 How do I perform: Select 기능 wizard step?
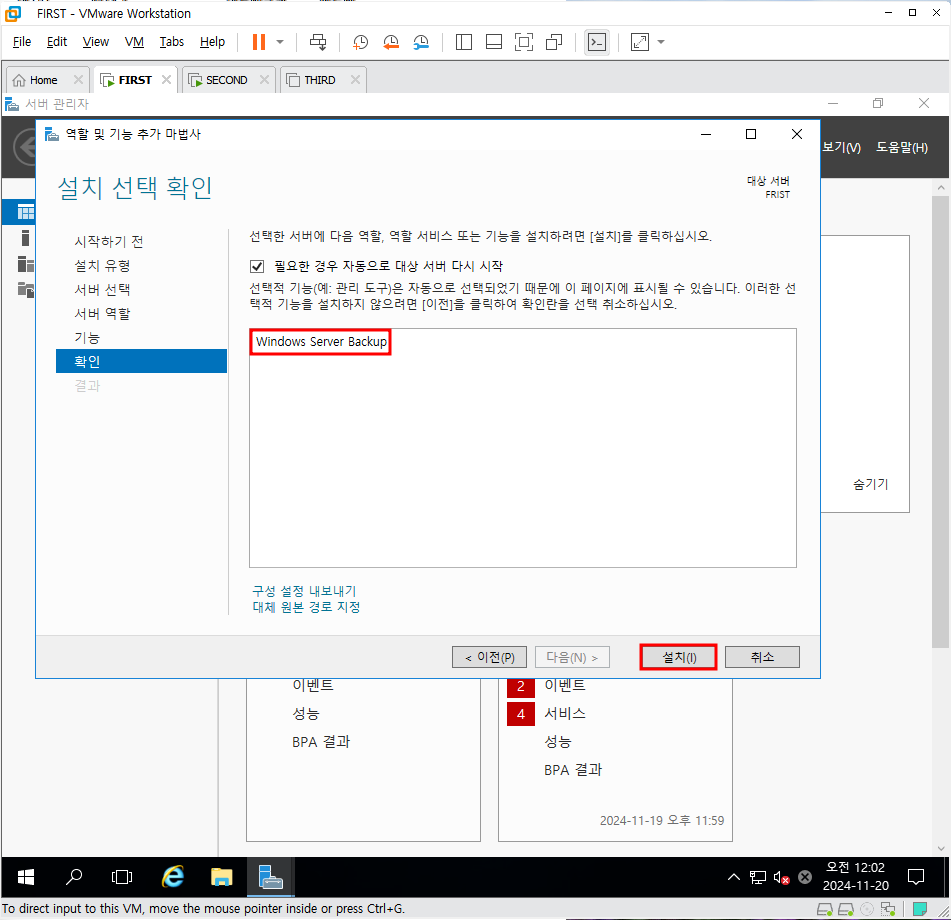point(87,338)
